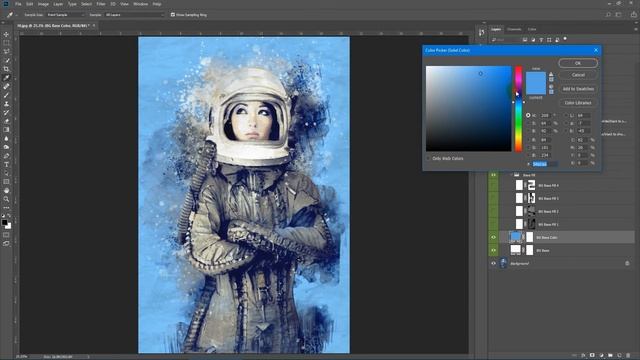
Task: Open the Layer menu
Action: click(x=58, y=4)
